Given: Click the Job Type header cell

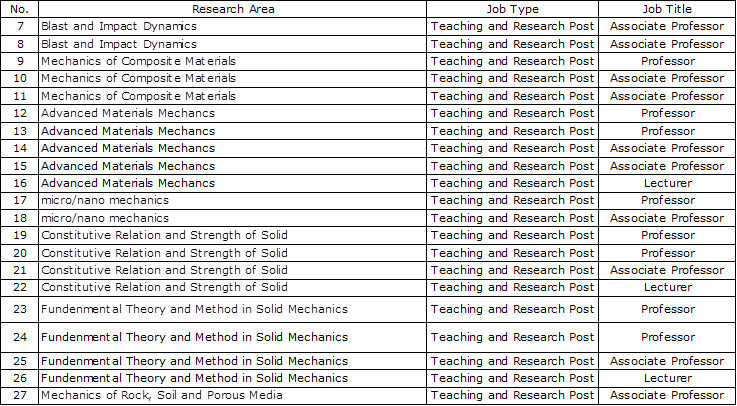Looking at the screenshot, I should [512, 9].
